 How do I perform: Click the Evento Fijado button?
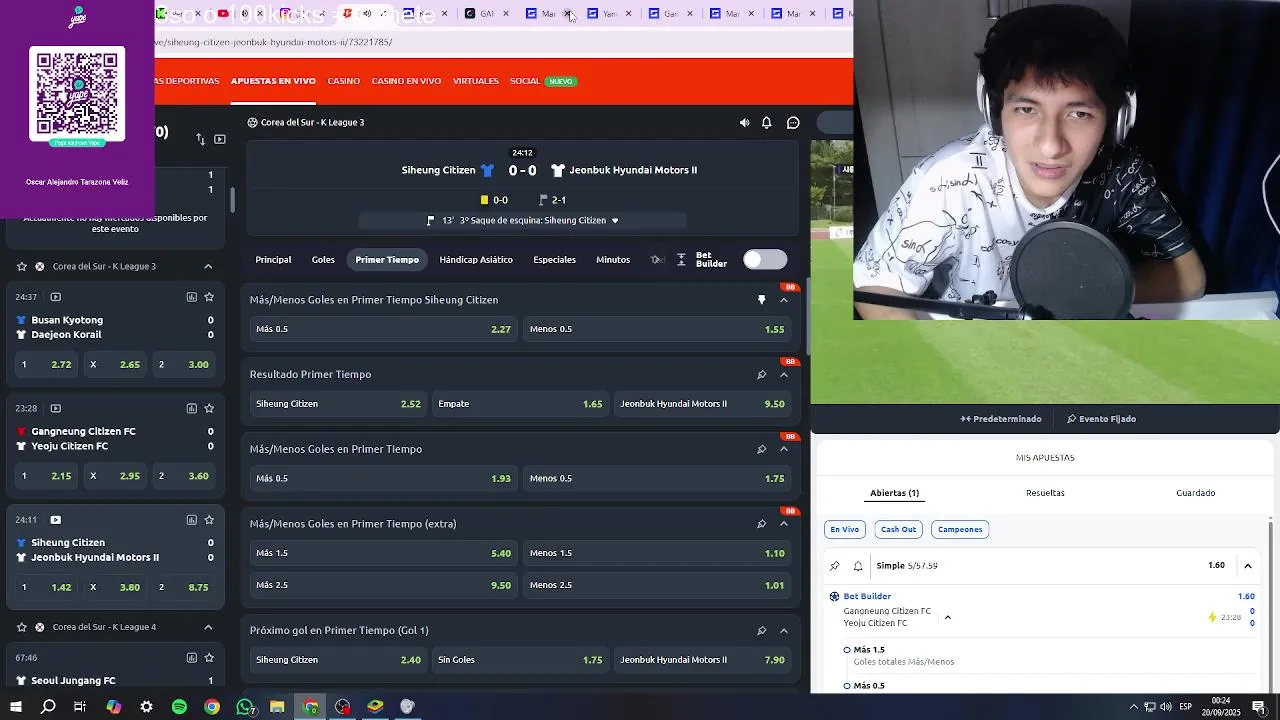click(1101, 419)
